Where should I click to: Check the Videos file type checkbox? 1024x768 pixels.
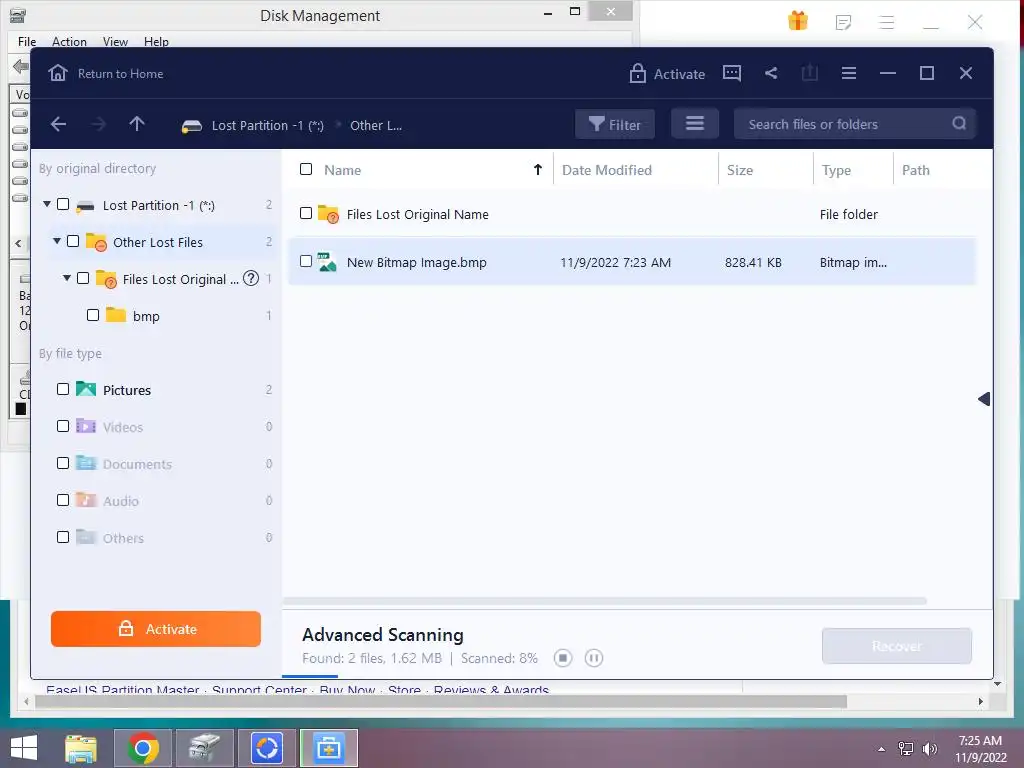[x=63, y=426]
